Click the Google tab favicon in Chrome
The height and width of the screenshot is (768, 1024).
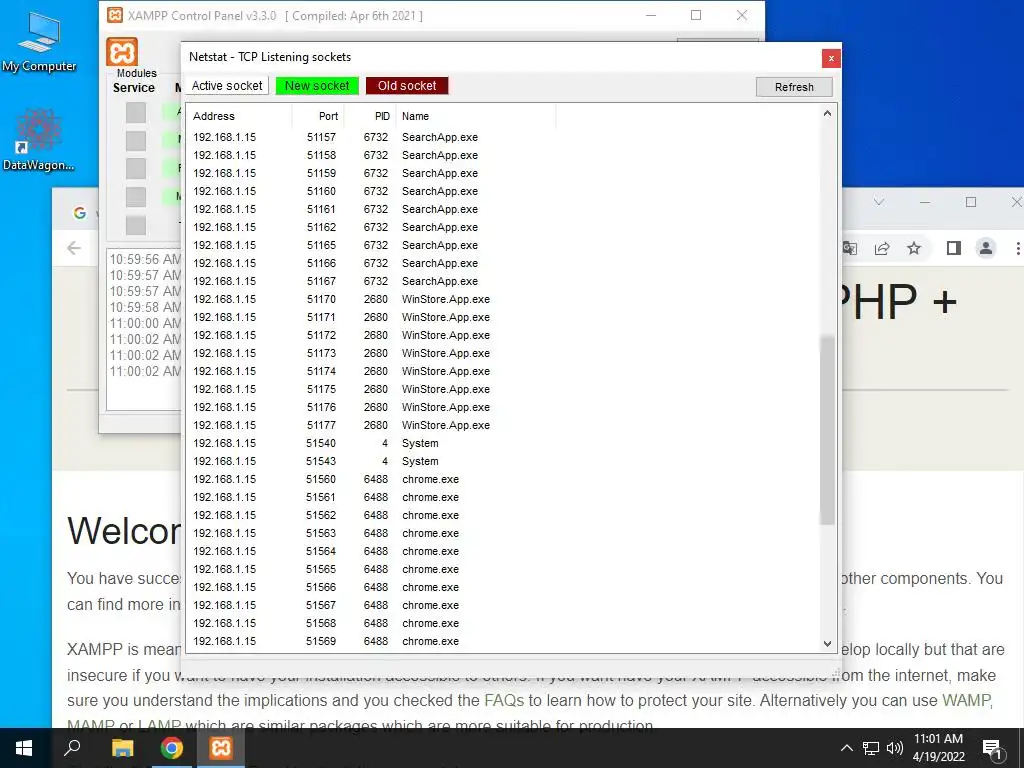tap(80, 213)
